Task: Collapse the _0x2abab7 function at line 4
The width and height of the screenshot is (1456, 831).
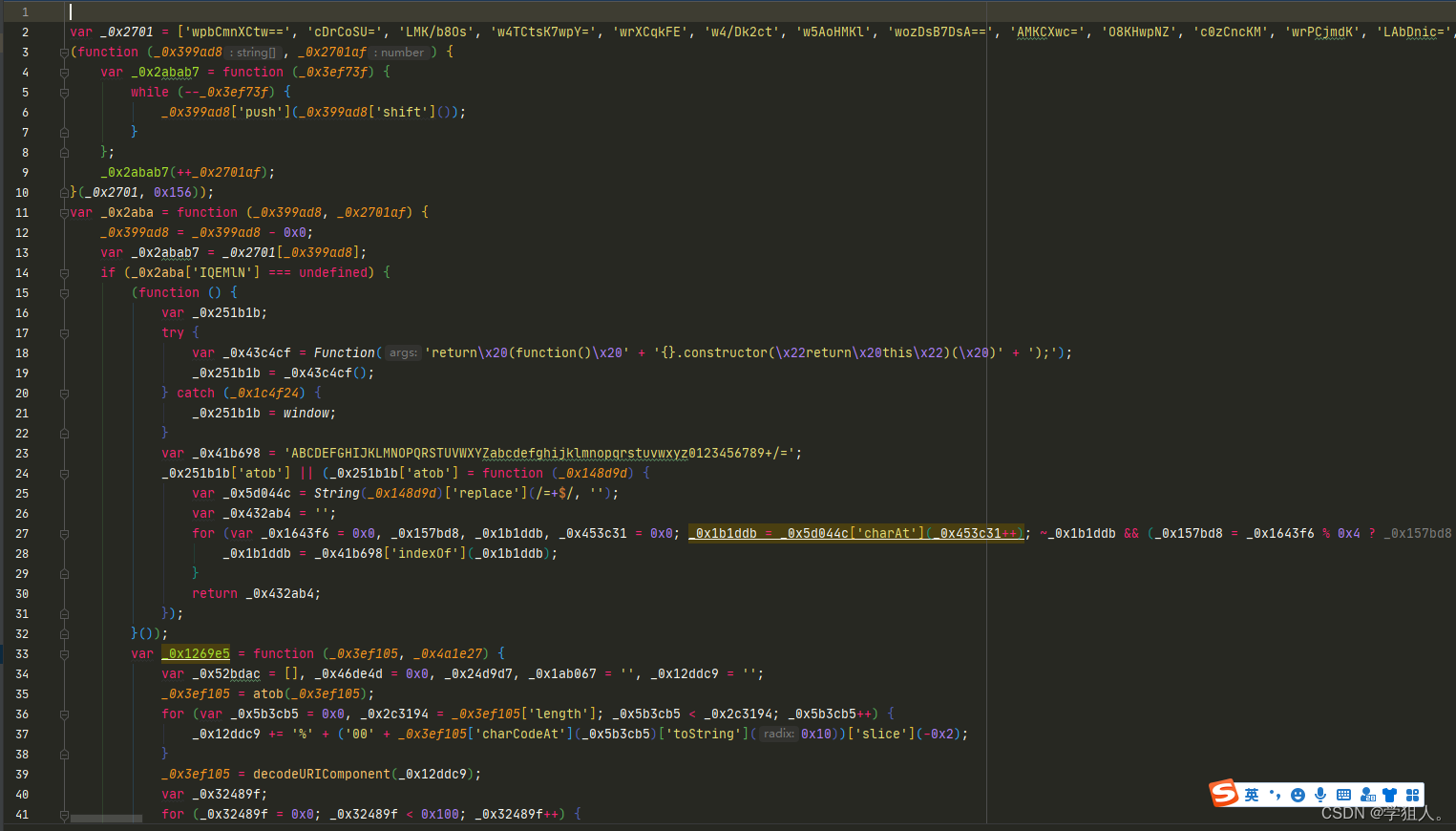Action: tap(64, 72)
